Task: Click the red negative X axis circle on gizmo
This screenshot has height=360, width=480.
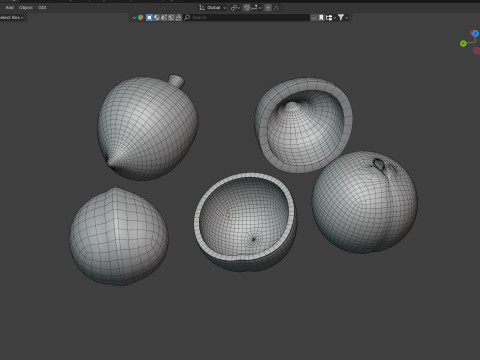Action: point(477,51)
